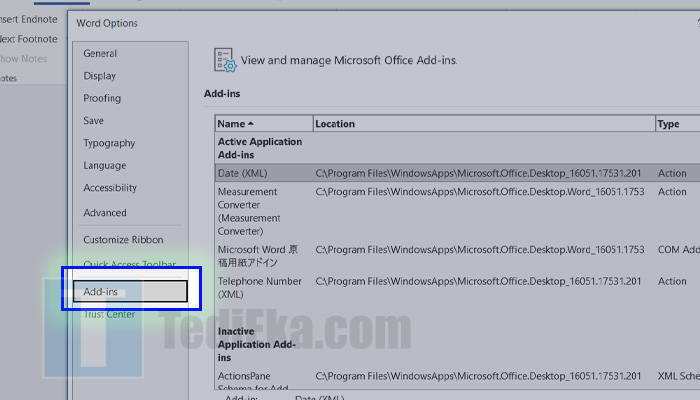Screen dimensions: 700x400
Task: Click the XML Schema type cell for ActionsPane
Action: pos(679,376)
